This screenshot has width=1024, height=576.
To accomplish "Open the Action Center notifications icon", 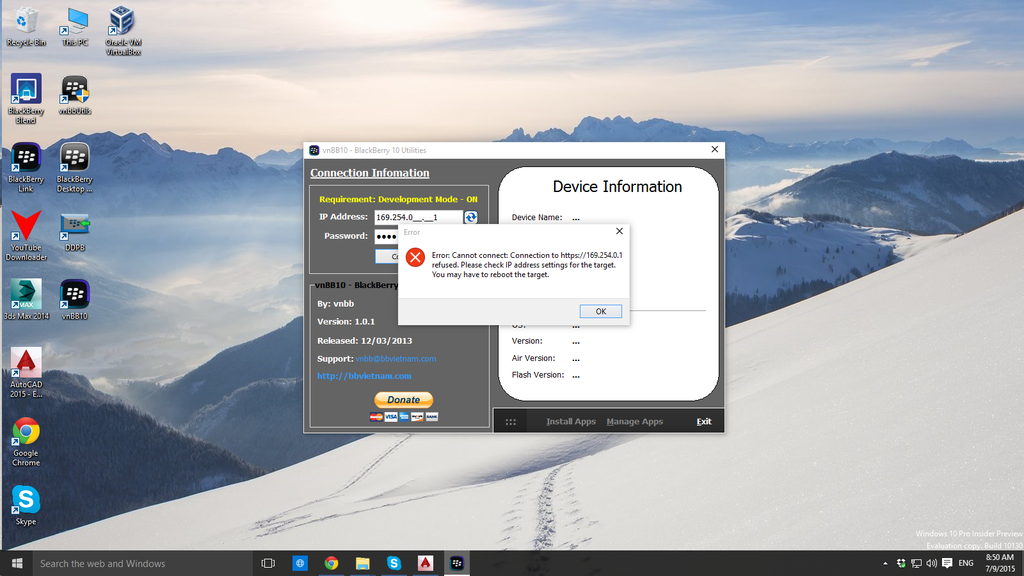I will pos(947,563).
